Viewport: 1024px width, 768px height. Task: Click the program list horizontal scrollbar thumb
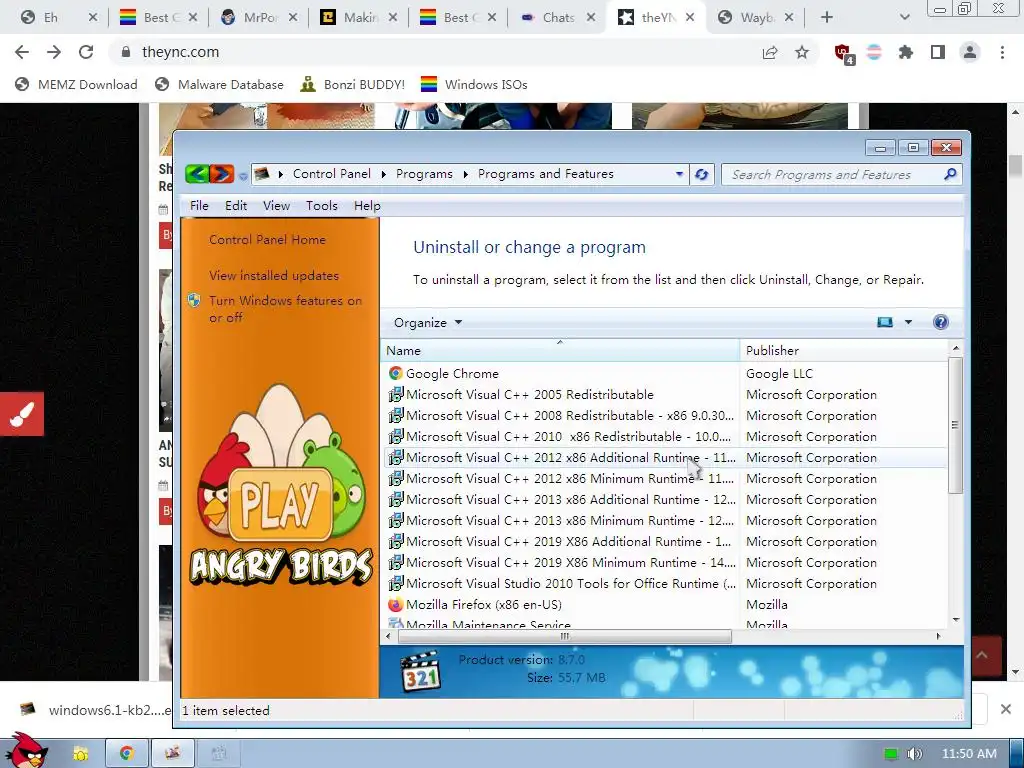[x=565, y=636]
